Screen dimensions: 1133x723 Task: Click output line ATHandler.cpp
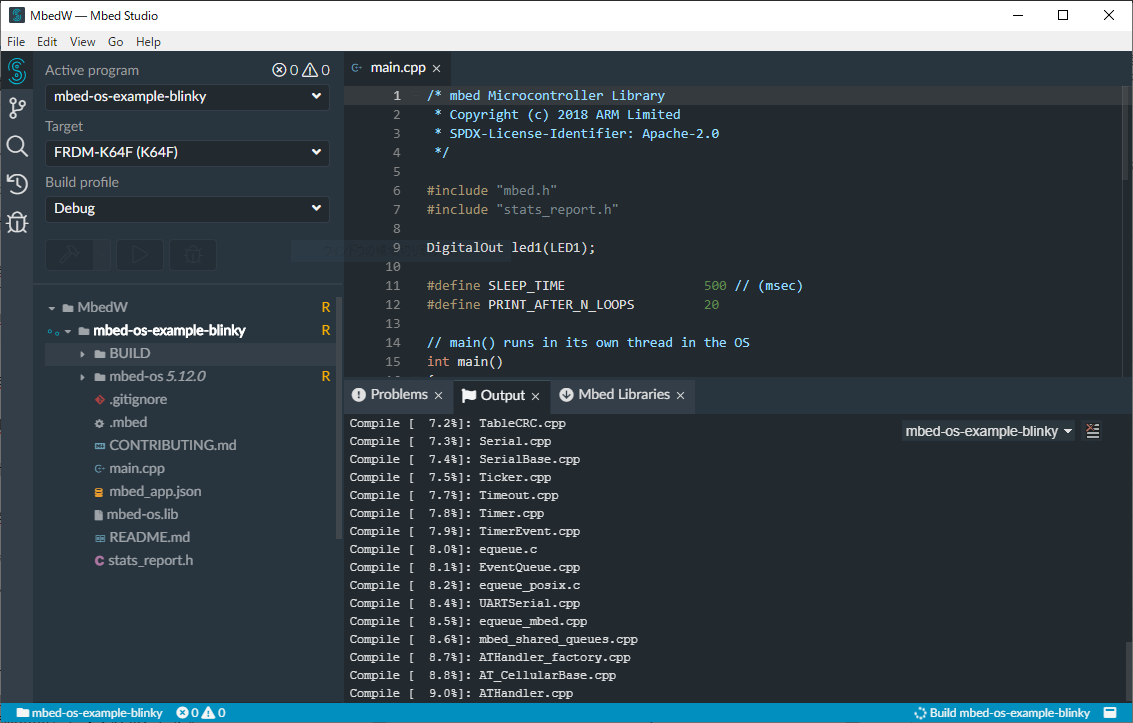click(x=461, y=693)
